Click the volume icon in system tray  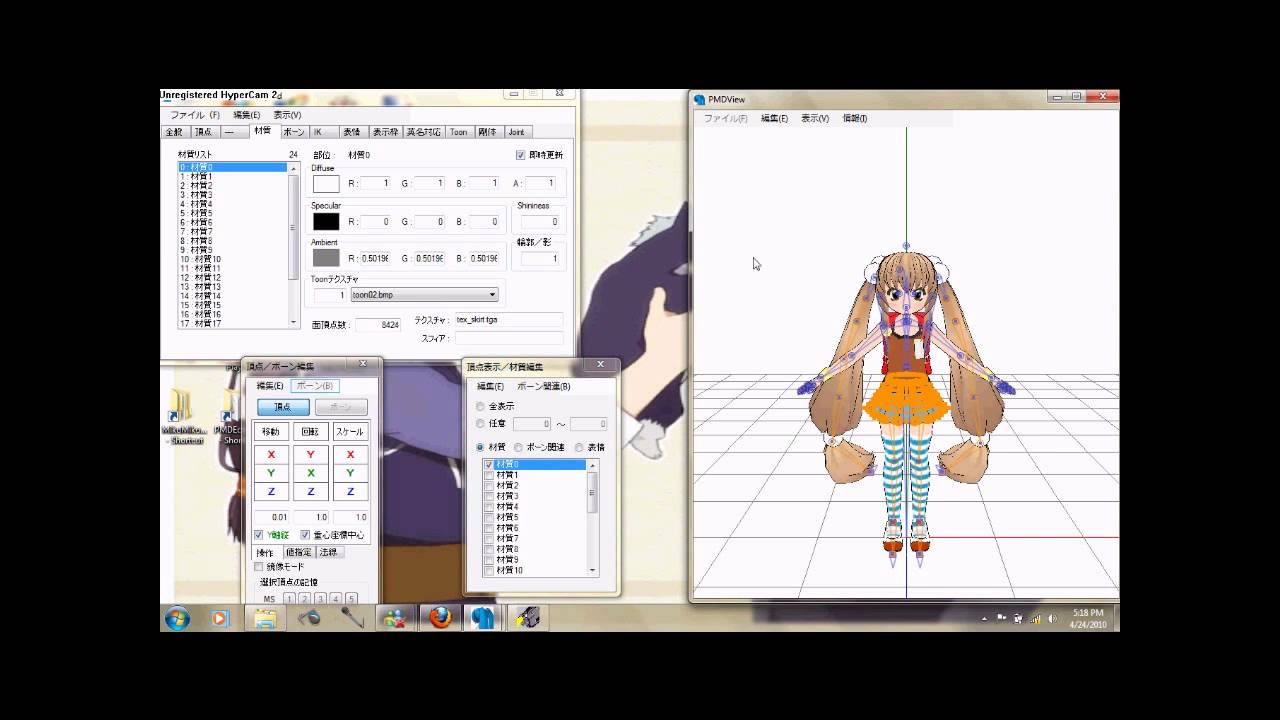pos(1052,619)
